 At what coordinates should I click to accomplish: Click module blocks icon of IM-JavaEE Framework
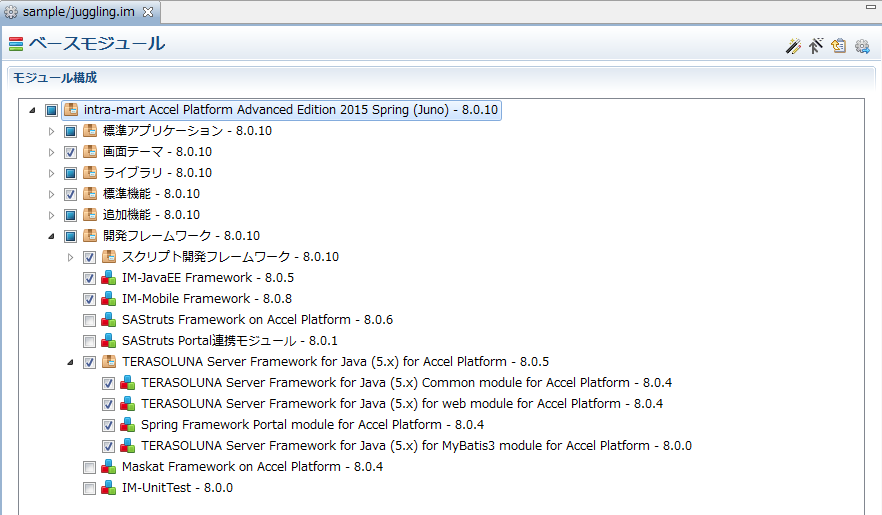pos(109,278)
